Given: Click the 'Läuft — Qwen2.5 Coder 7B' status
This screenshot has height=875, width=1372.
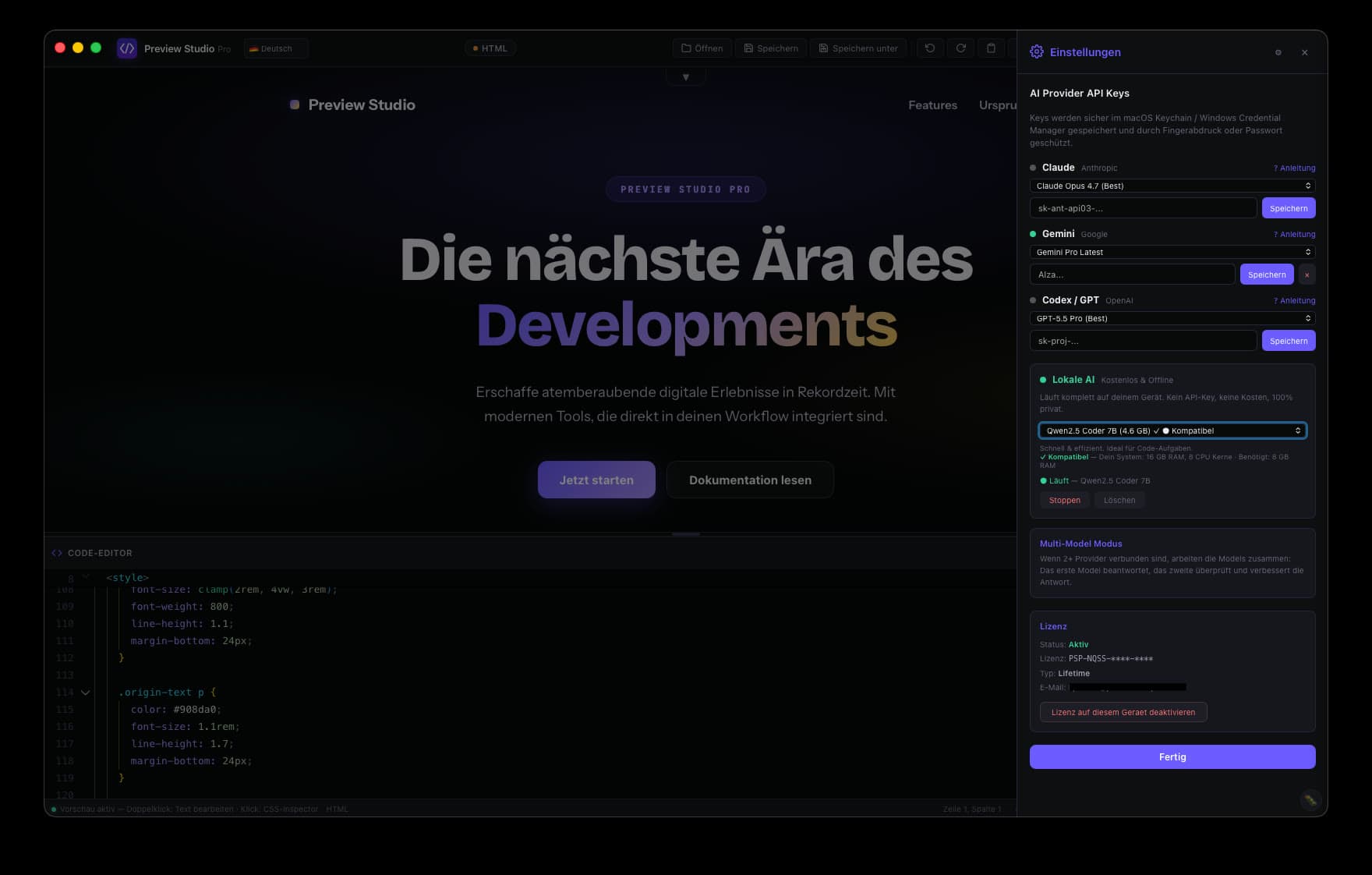Looking at the screenshot, I should pyautogui.click(x=1095, y=480).
